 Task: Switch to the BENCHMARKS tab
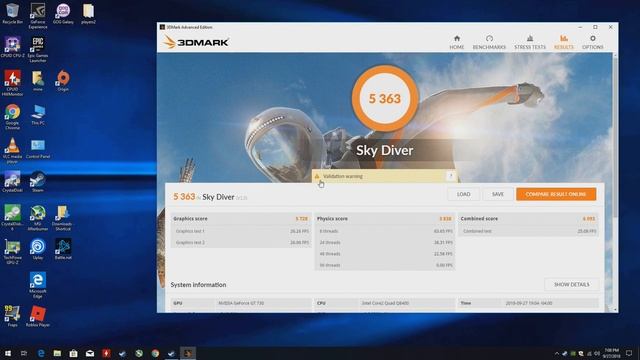click(x=489, y=42)
